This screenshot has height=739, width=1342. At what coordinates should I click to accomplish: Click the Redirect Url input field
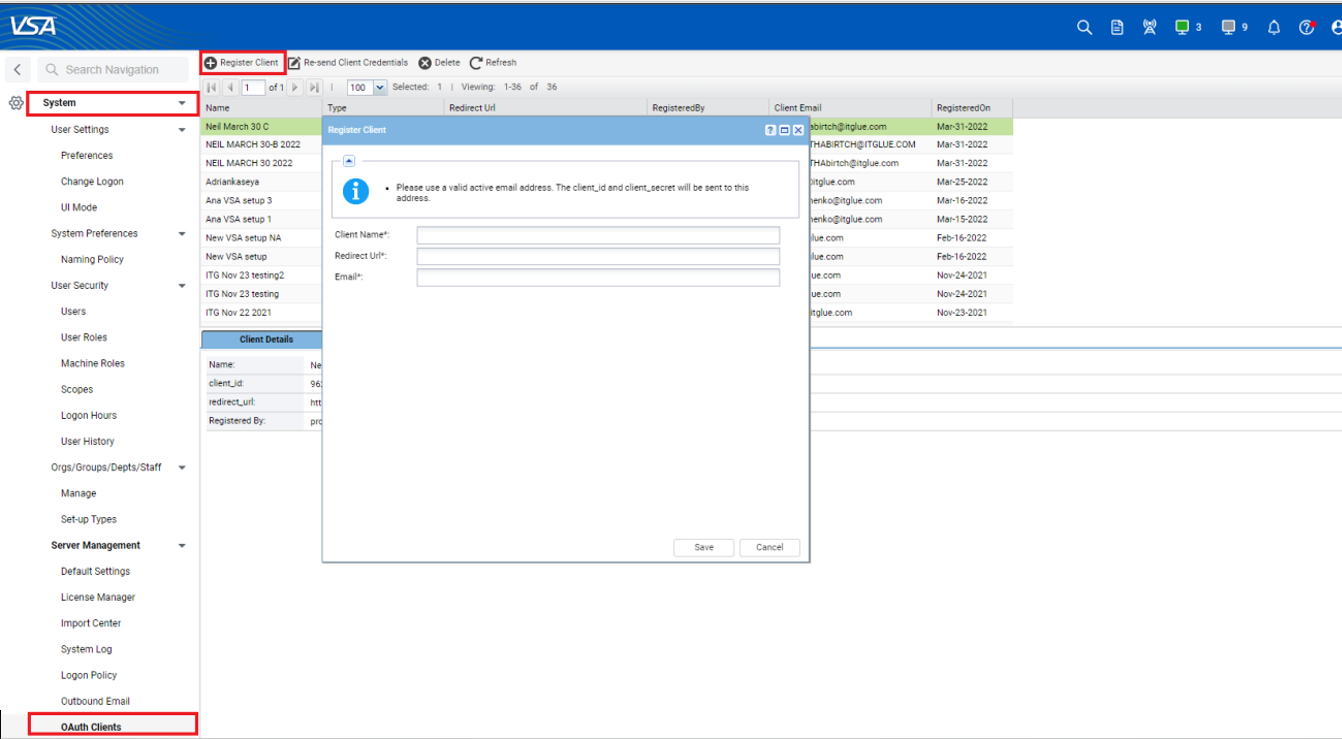coord(598,256)
